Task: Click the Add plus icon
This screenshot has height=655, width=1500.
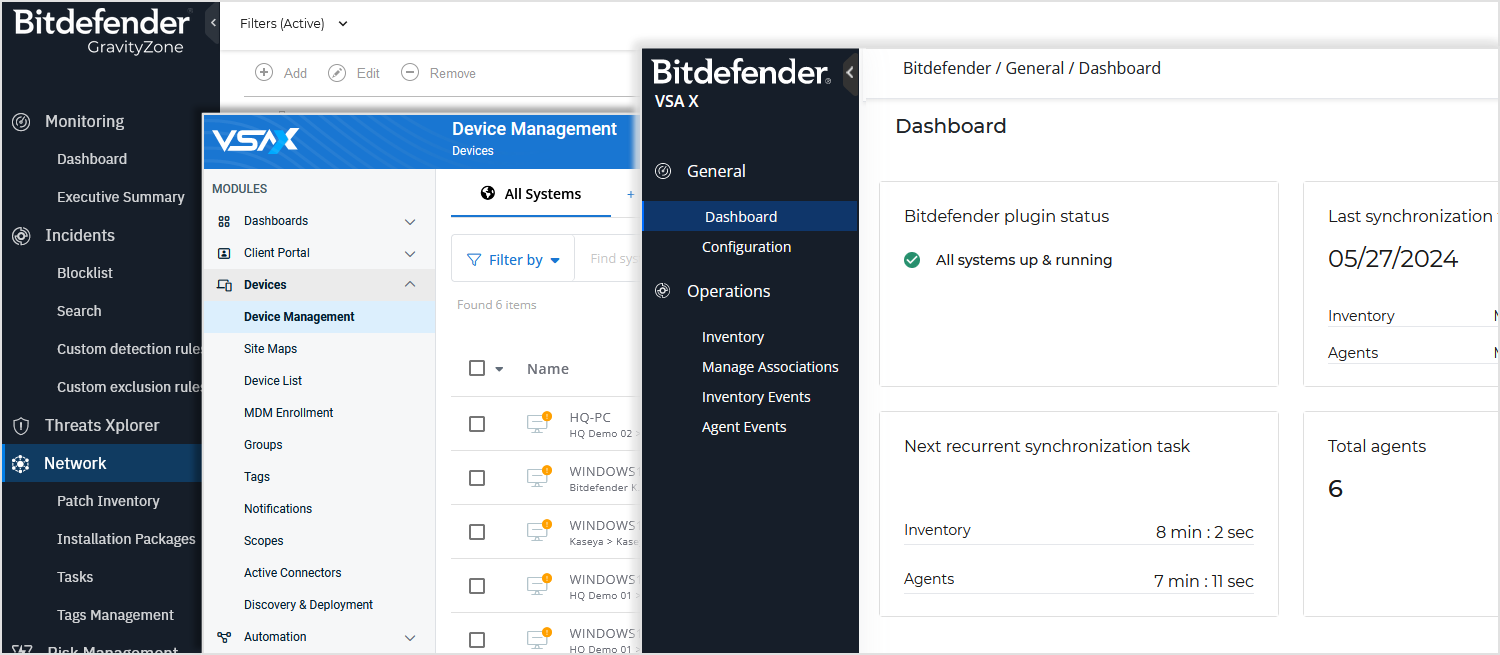Action: point(264,73)
